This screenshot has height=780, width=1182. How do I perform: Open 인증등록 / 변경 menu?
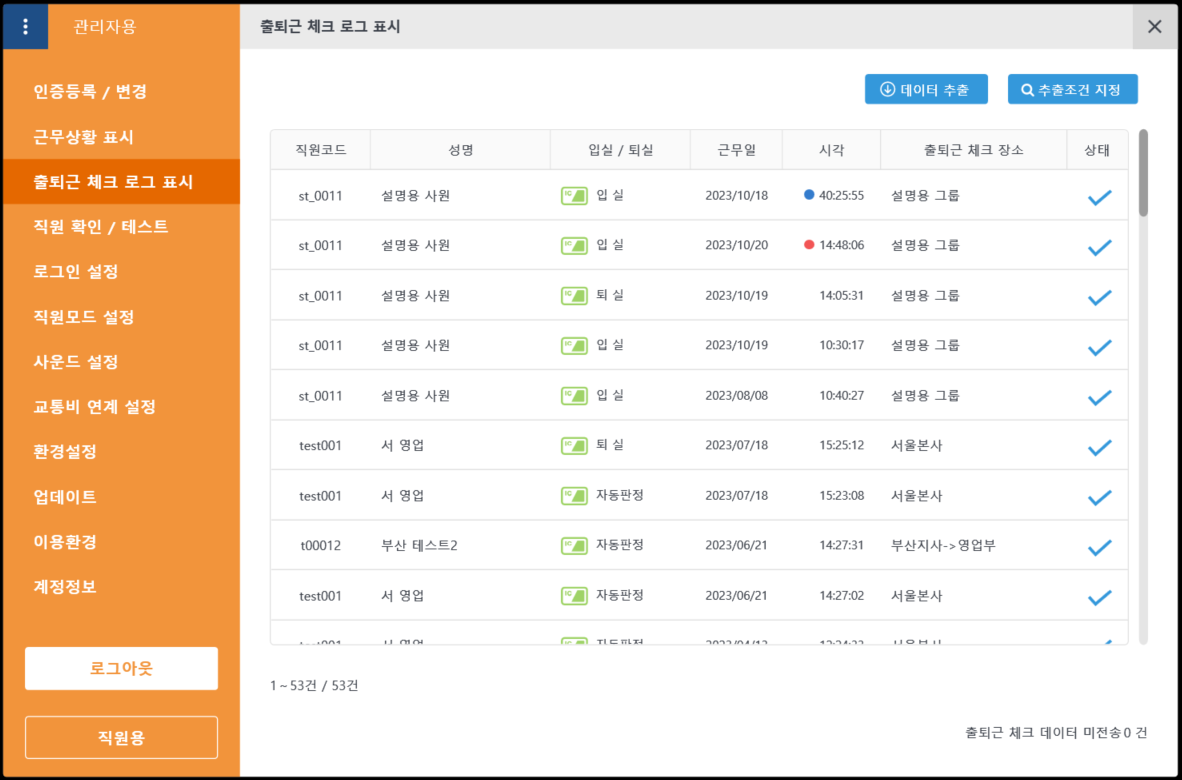pos(90,92)
